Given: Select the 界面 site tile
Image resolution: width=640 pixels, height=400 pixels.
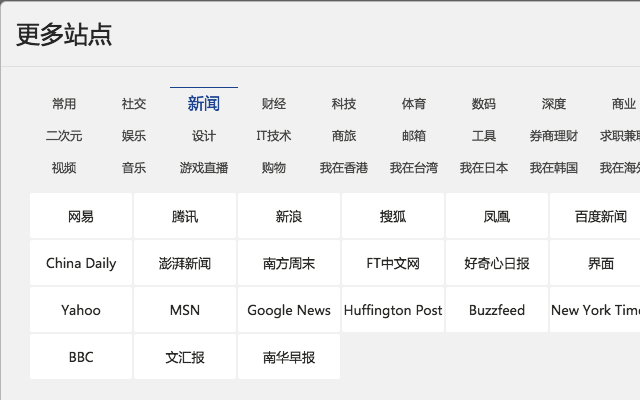Looking at the screenshot, I should point(595,263).
